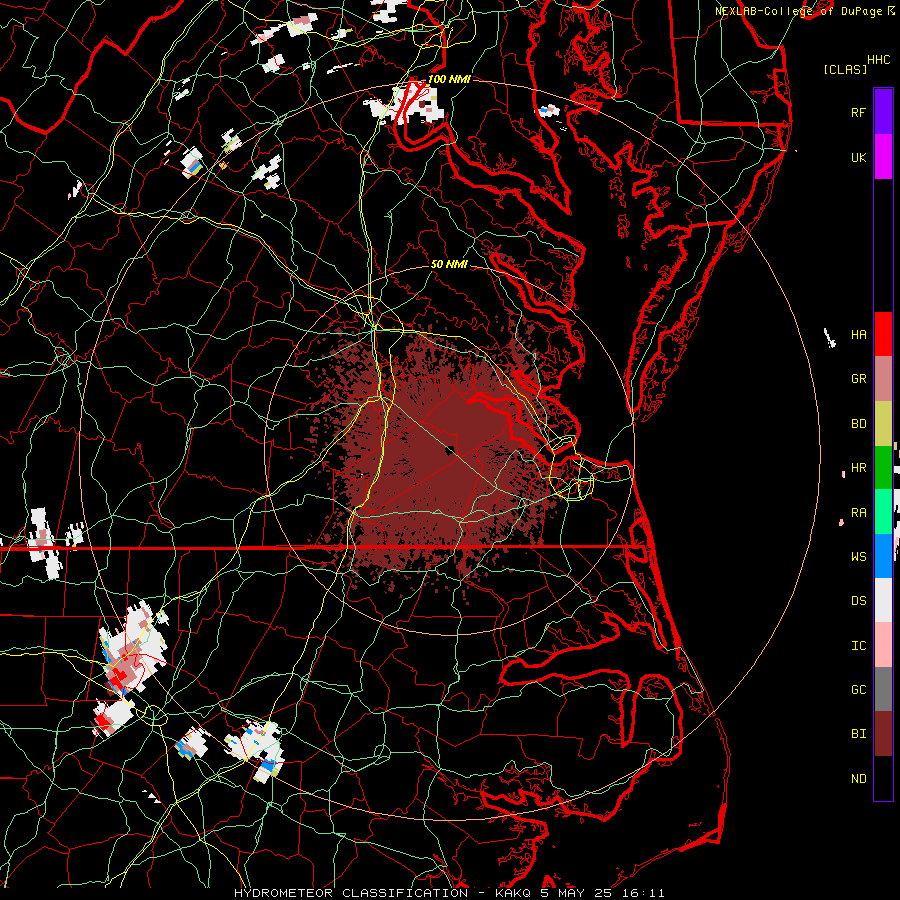
Task: Pick the HR green legend swatch
Action: point(883,468)
